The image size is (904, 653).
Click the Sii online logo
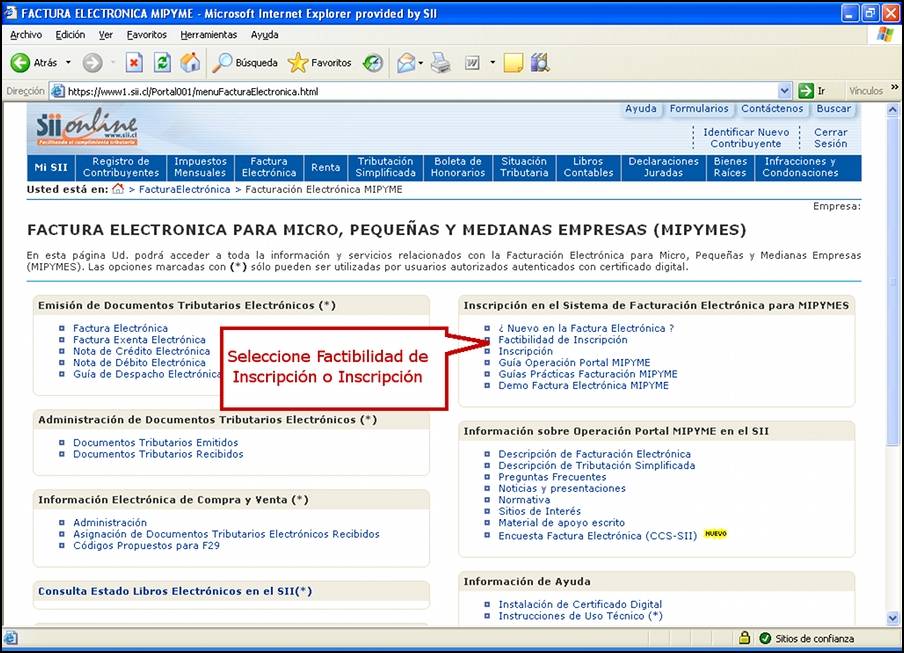click(x=87, y=127)
